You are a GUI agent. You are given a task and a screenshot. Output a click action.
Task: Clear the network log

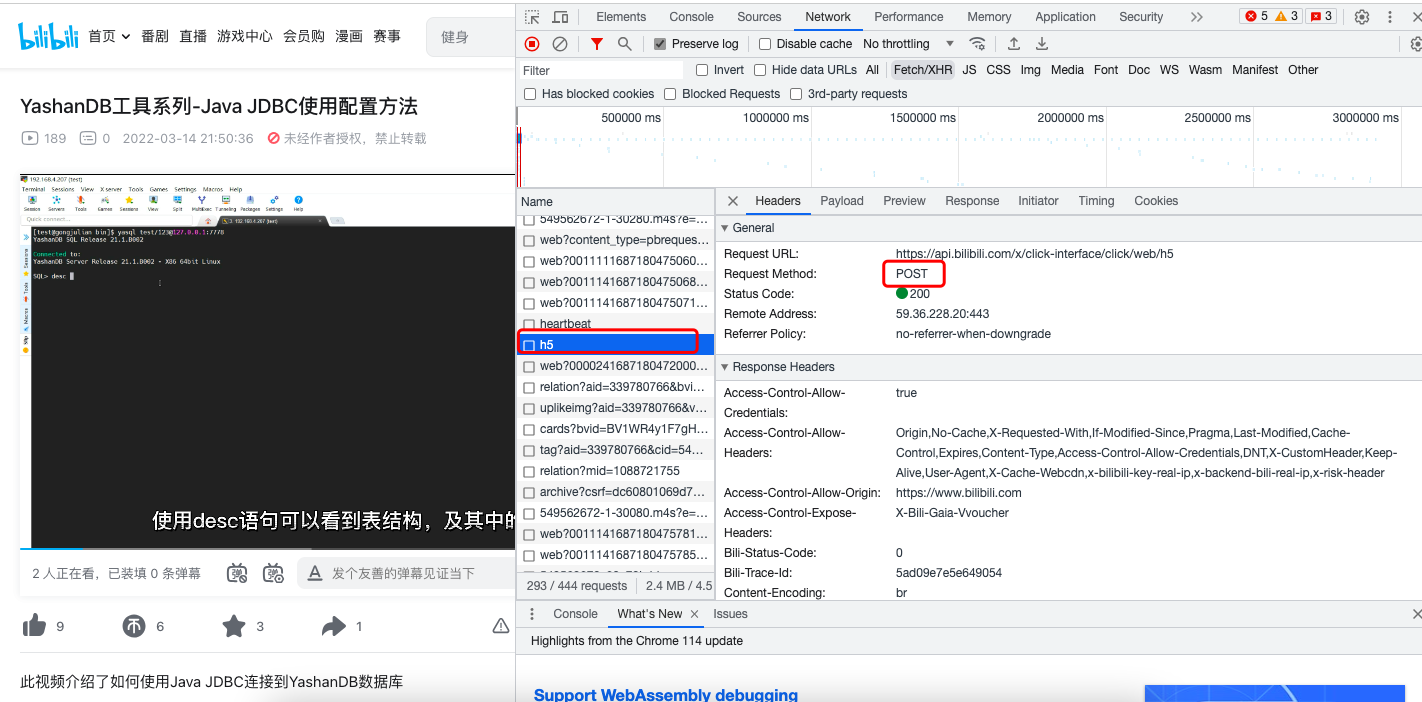click(x=560, y=44)
